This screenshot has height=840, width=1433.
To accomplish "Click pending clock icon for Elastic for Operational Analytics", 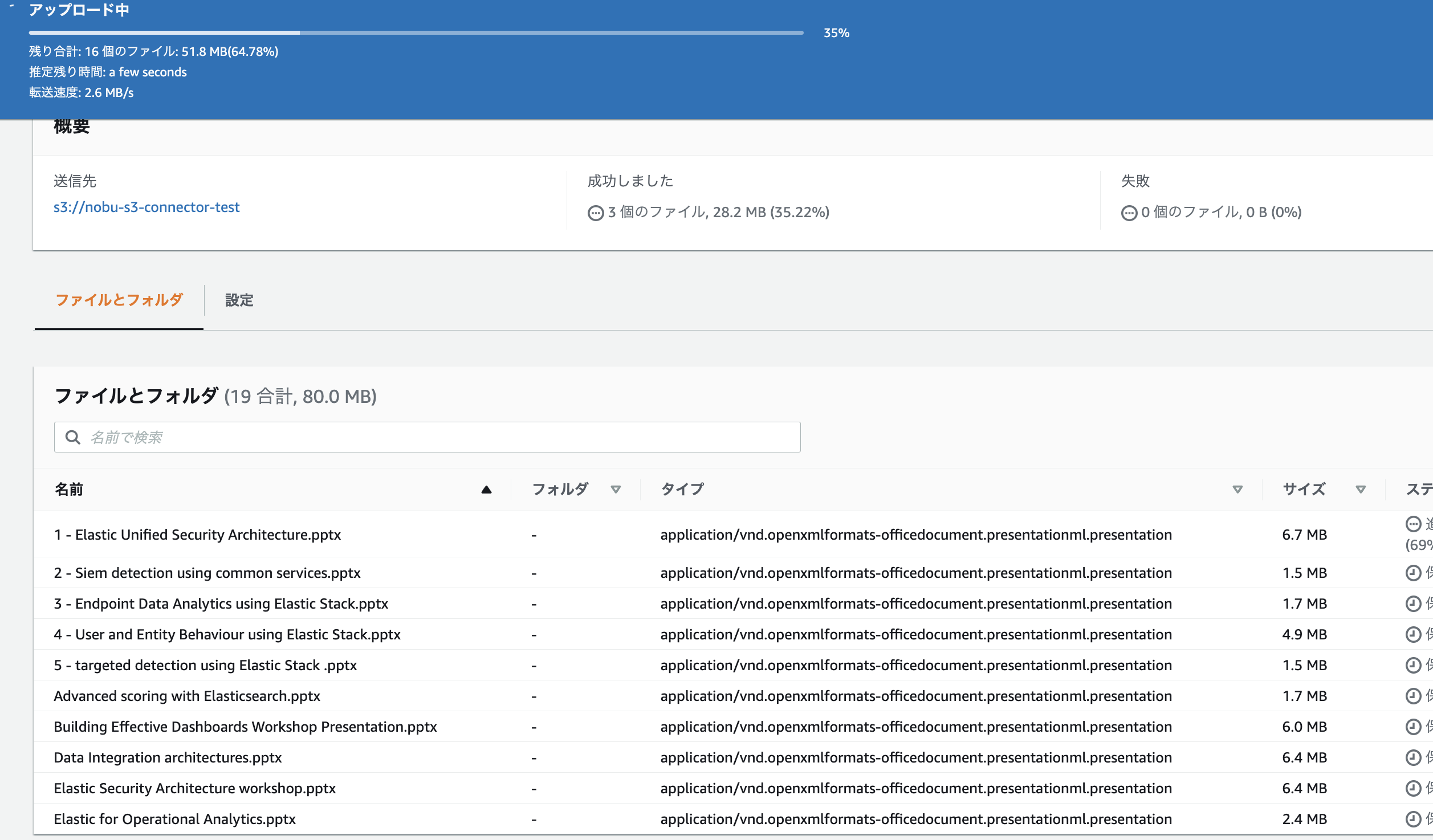I will (1413, 819).
